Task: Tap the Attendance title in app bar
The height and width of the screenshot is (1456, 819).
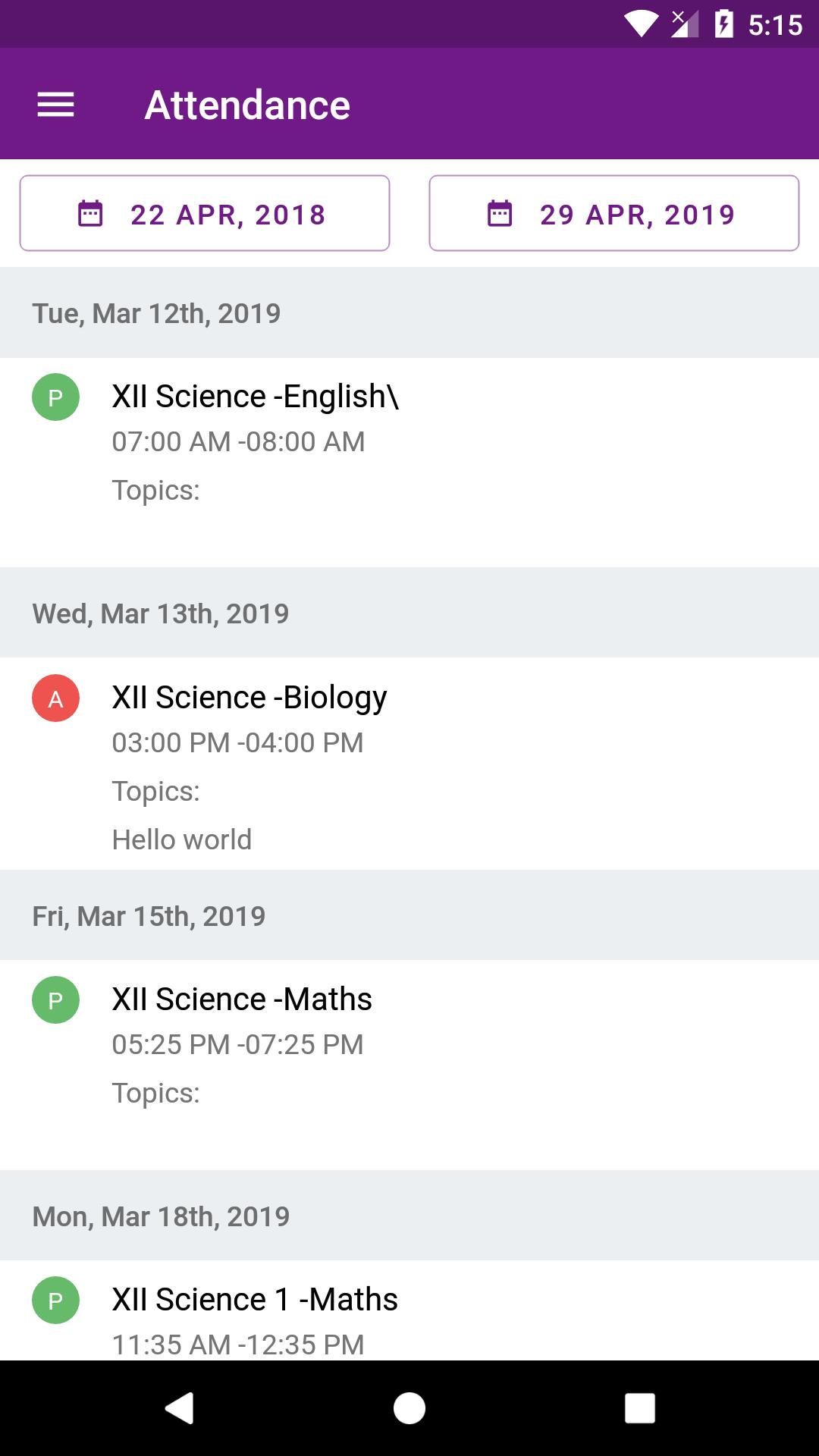Action: [247, 105]
